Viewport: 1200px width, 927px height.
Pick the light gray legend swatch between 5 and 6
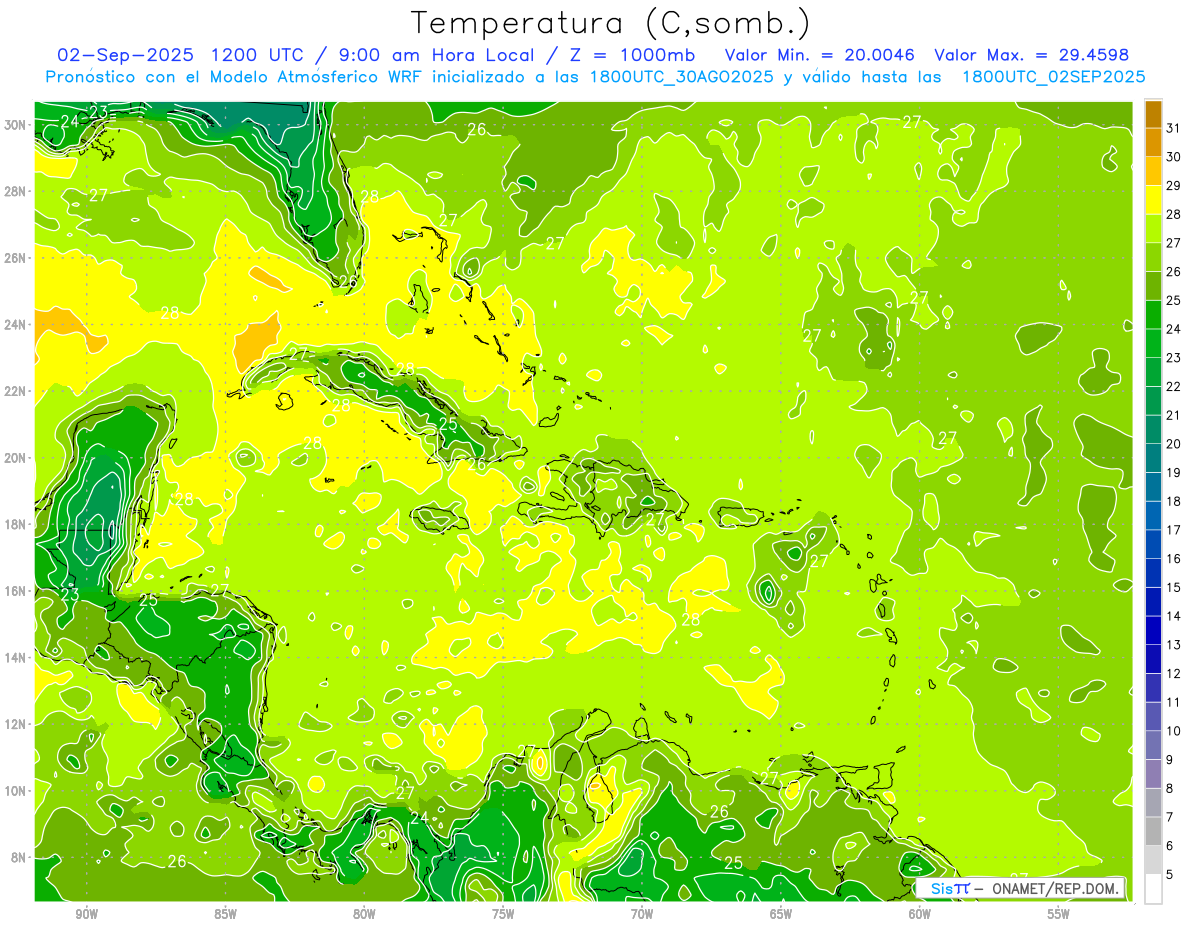(1153, 860)
